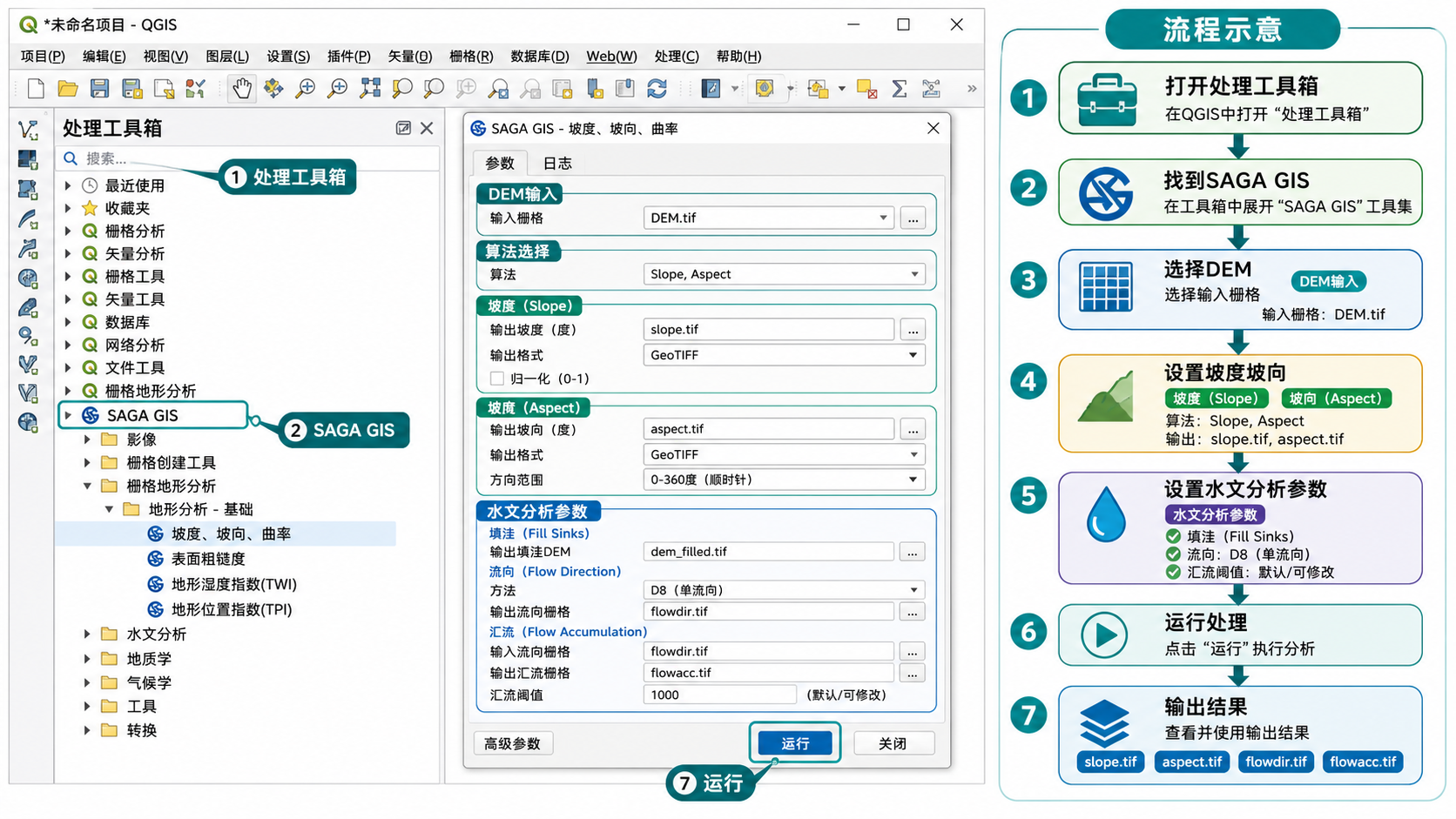Collapse the 地形分析 - 基础 folder

pyautogui.click(x=109, y=509)
